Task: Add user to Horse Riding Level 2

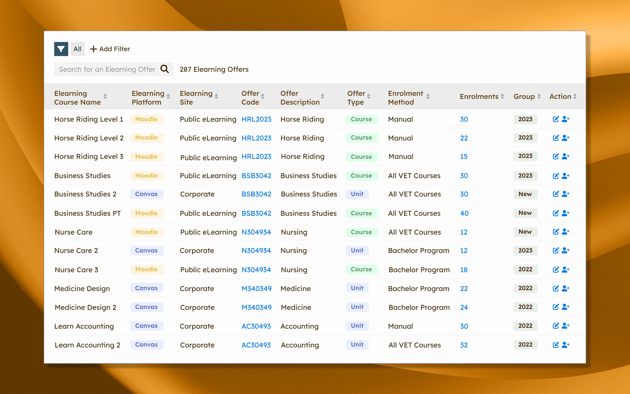Action: click(x=565, y=138)
